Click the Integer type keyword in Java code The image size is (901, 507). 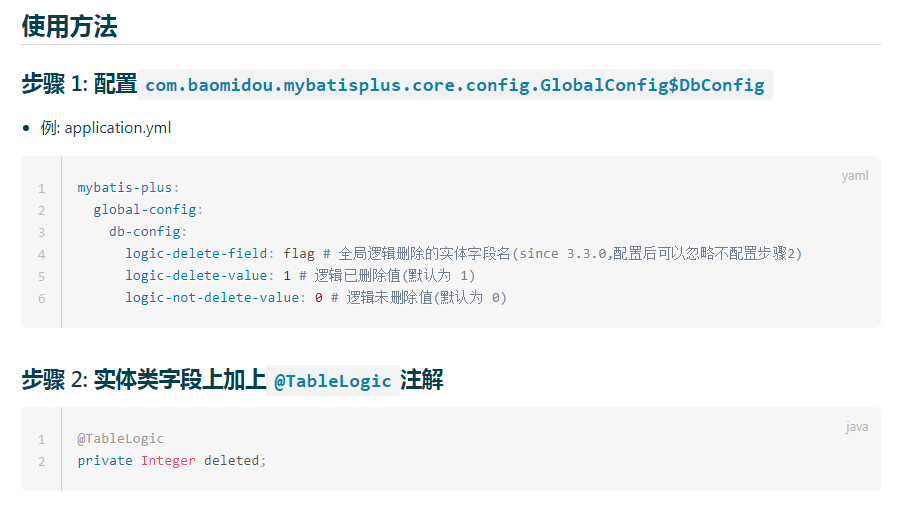point(168,461)
